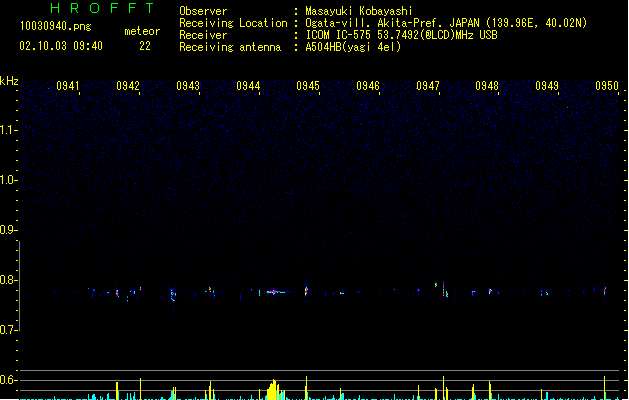Screen dimensions: 629x400
Task: Click the Receiving antenna label
Action: pos(230,47)
